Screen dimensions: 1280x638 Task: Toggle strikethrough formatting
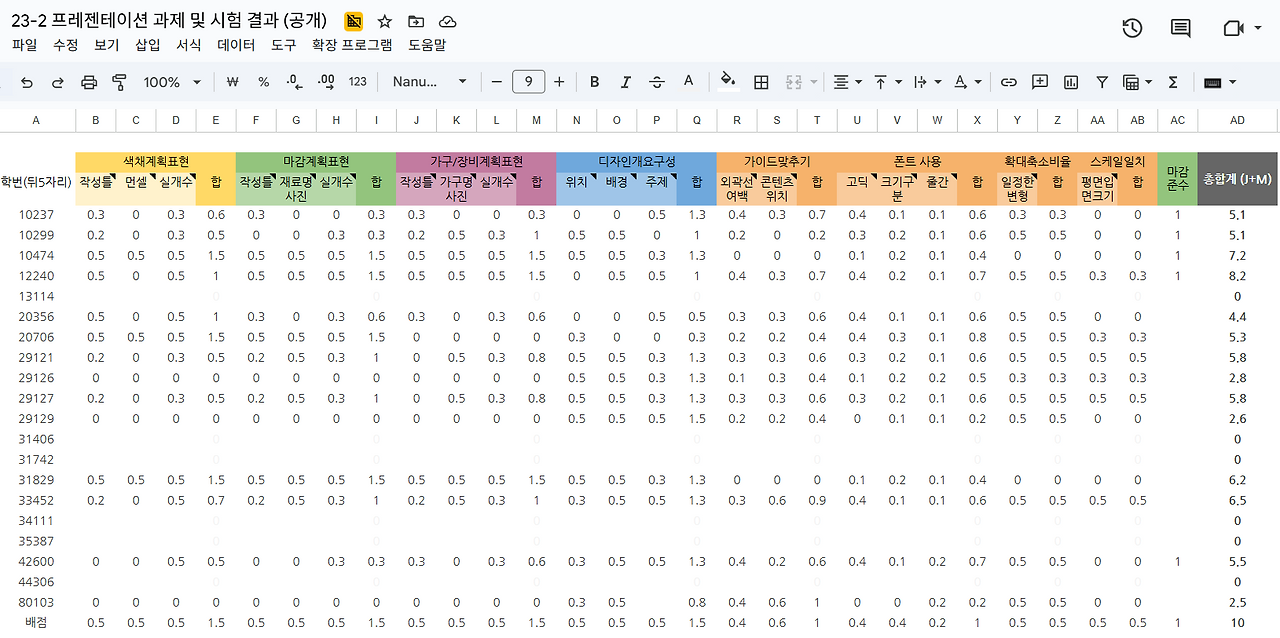click(657, 82)
